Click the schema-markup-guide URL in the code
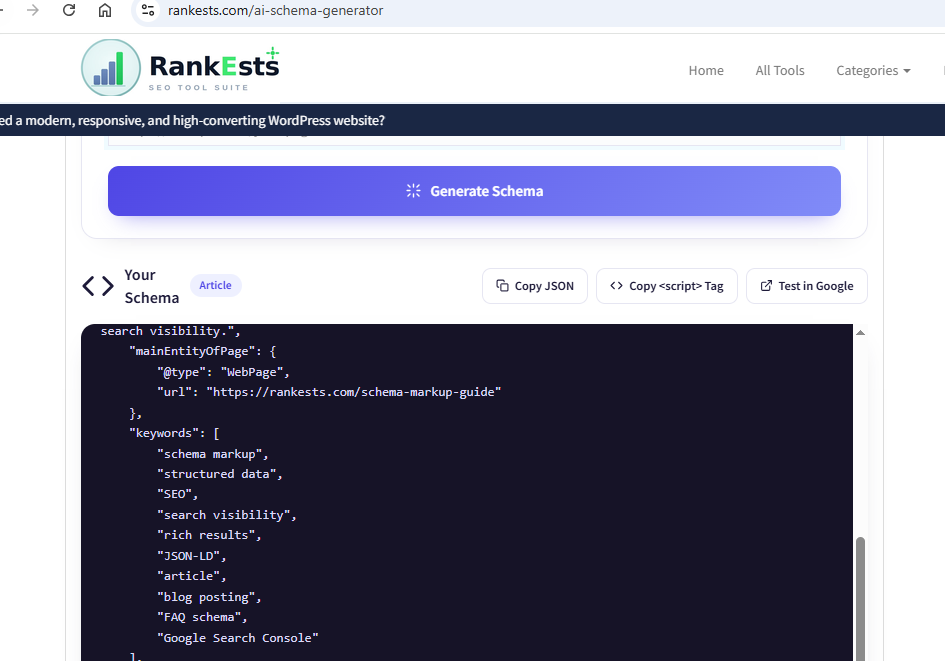The height and width of the screenshot is (661, 945). click(354, 392)
